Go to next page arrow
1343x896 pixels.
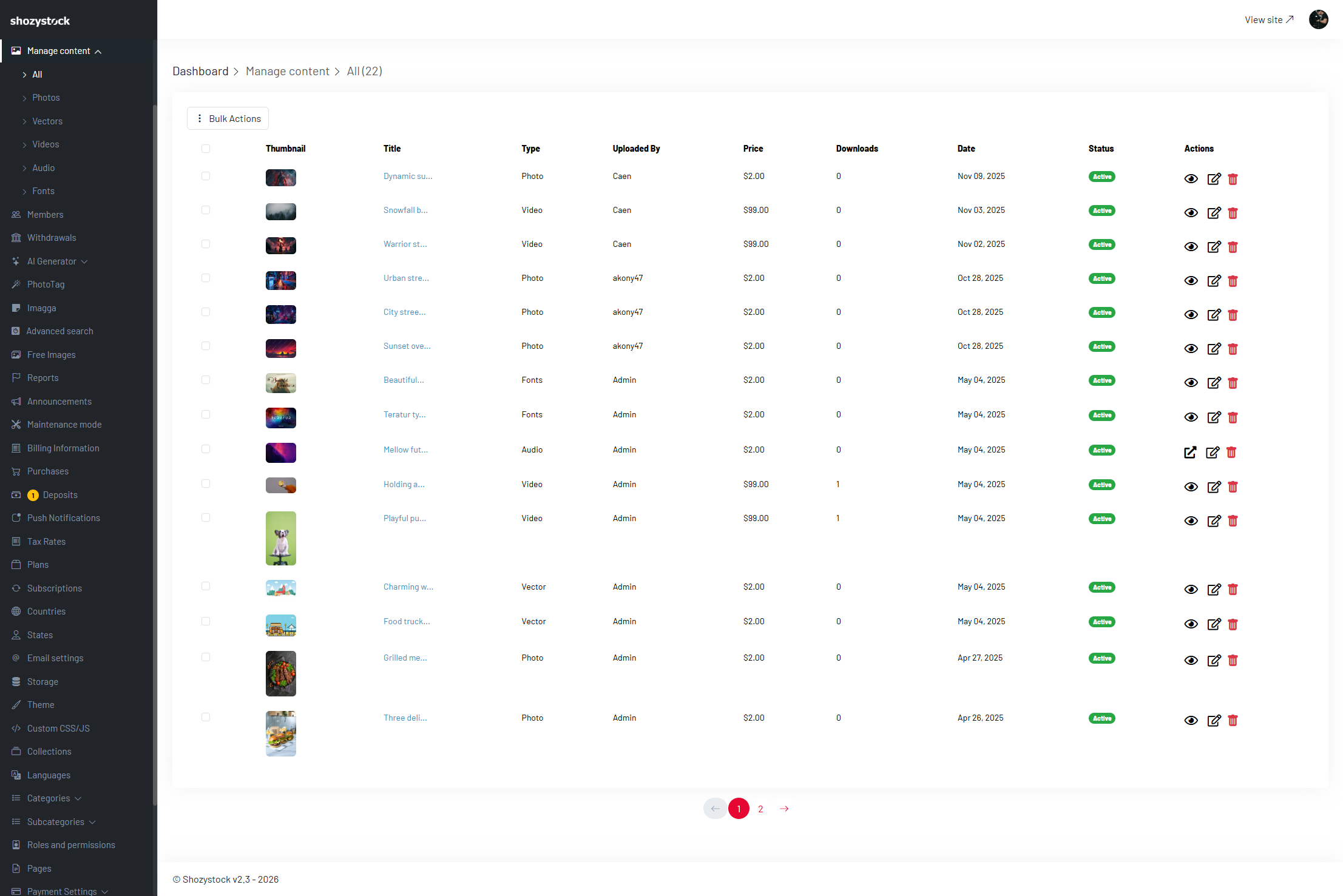[x=784, y=809]
